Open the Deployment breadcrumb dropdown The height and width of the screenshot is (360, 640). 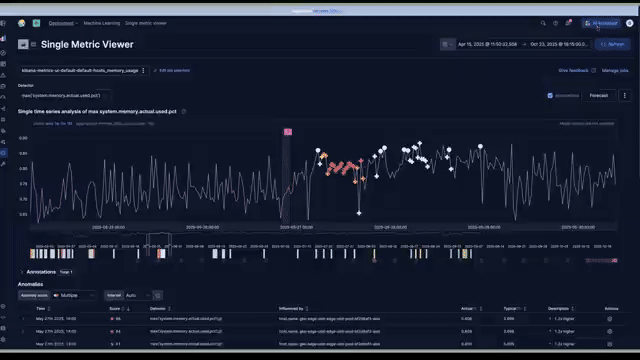click(63, 23)
